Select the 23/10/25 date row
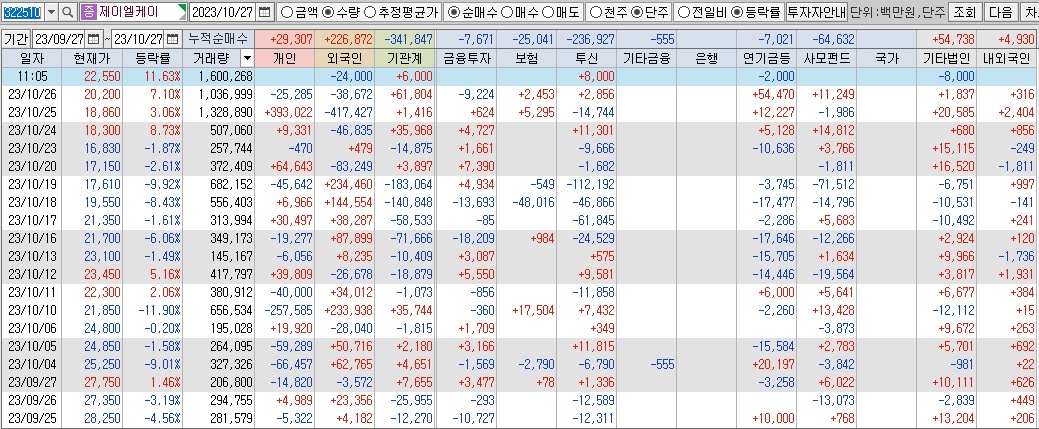The width and height of the screenshot is (1039, 429). tap(520, 112)
